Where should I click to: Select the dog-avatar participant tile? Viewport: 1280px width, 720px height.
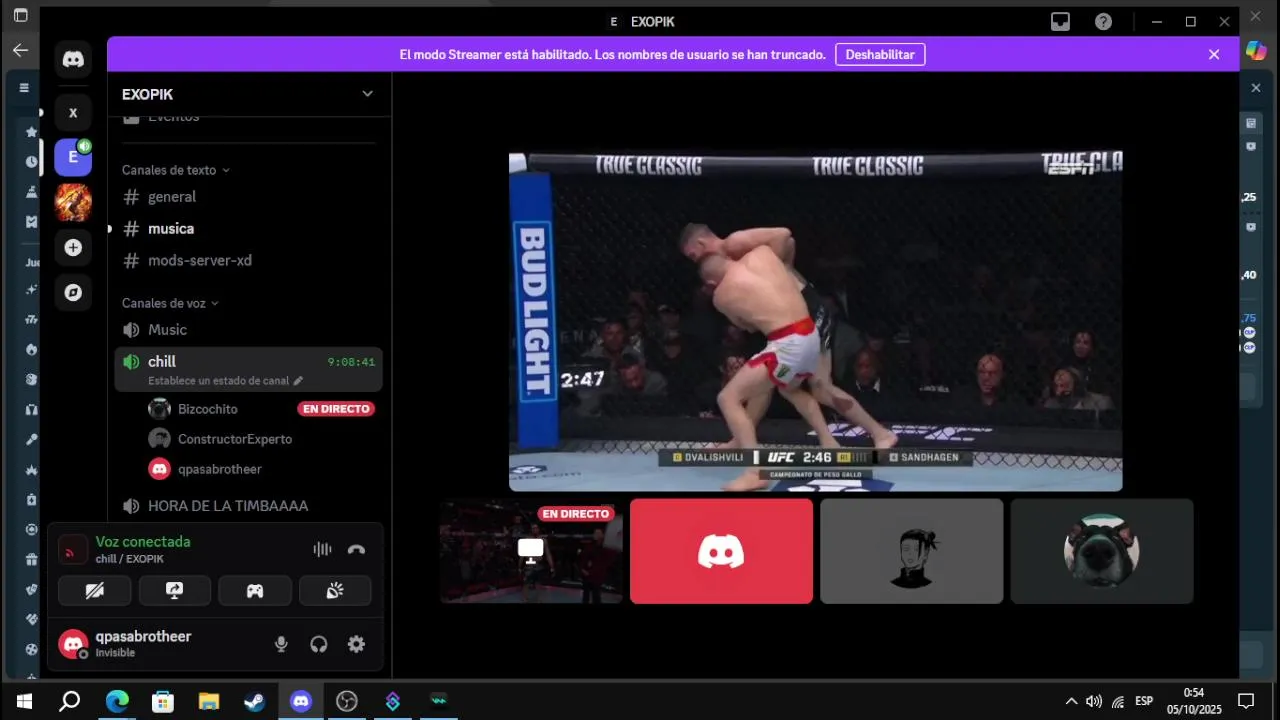tap(1101, 551)
